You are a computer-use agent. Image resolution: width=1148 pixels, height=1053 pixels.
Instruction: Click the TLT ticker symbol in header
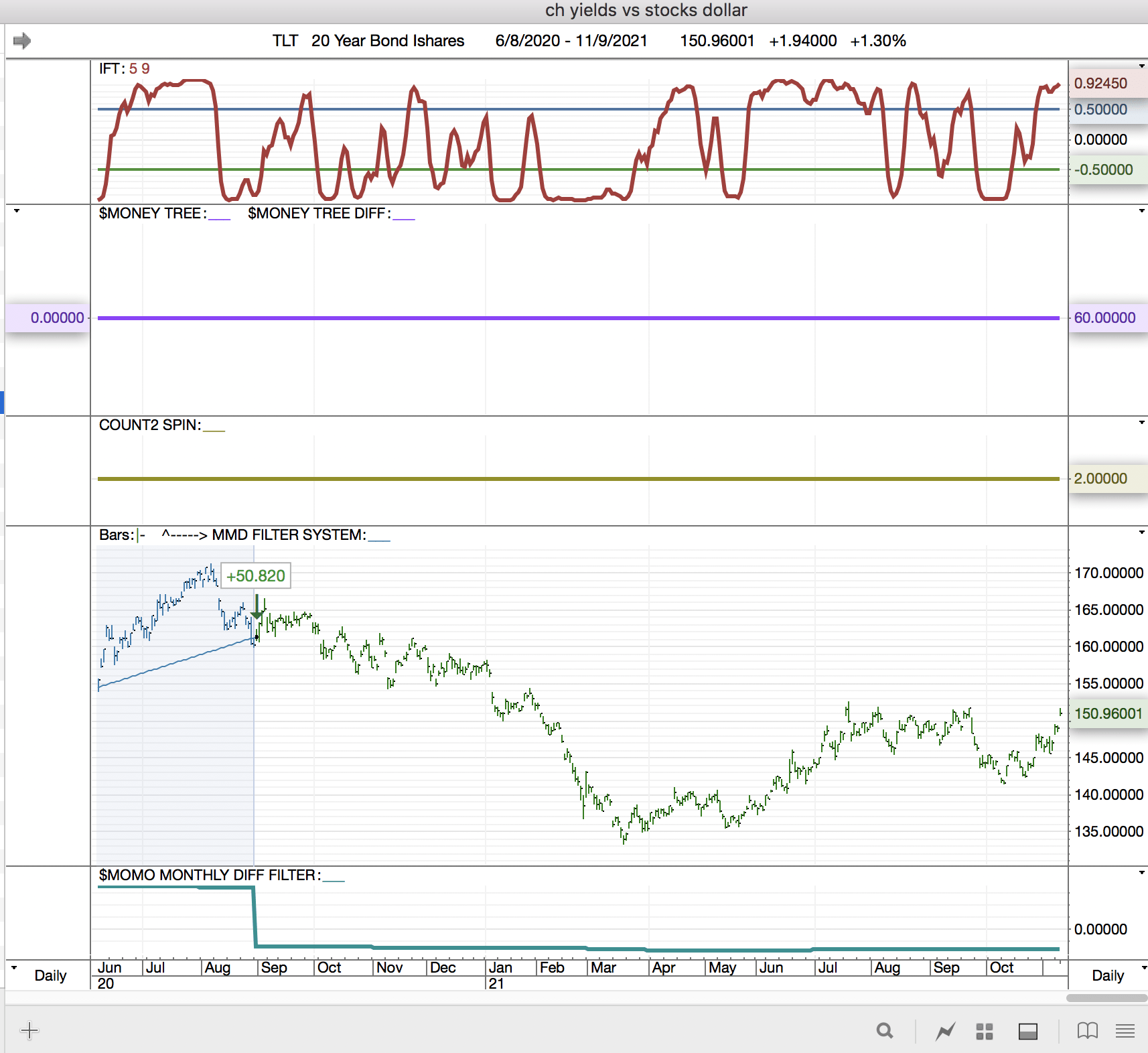click(x=285, y=41)
